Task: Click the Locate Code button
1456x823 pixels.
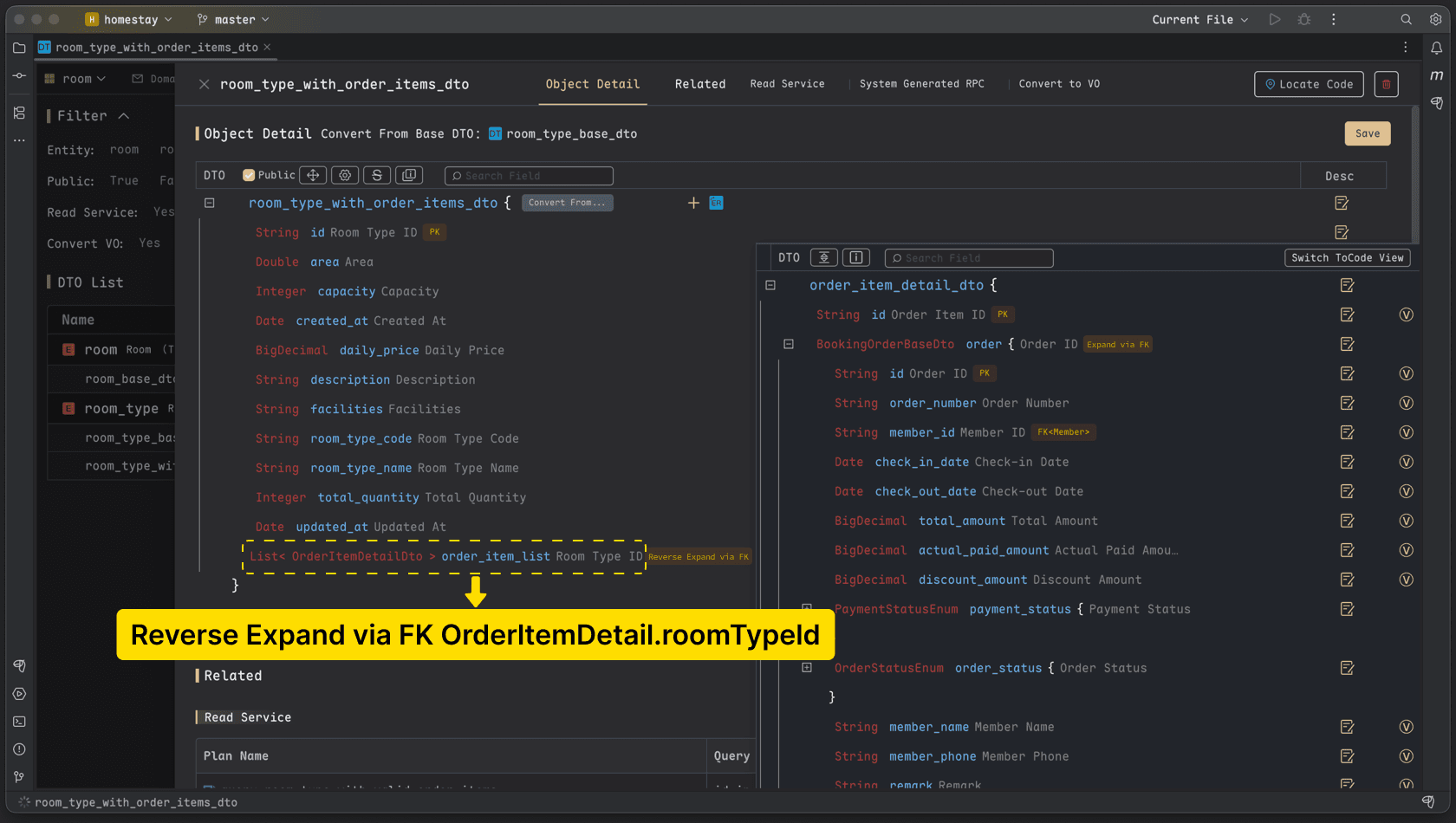Action: 1309,84
